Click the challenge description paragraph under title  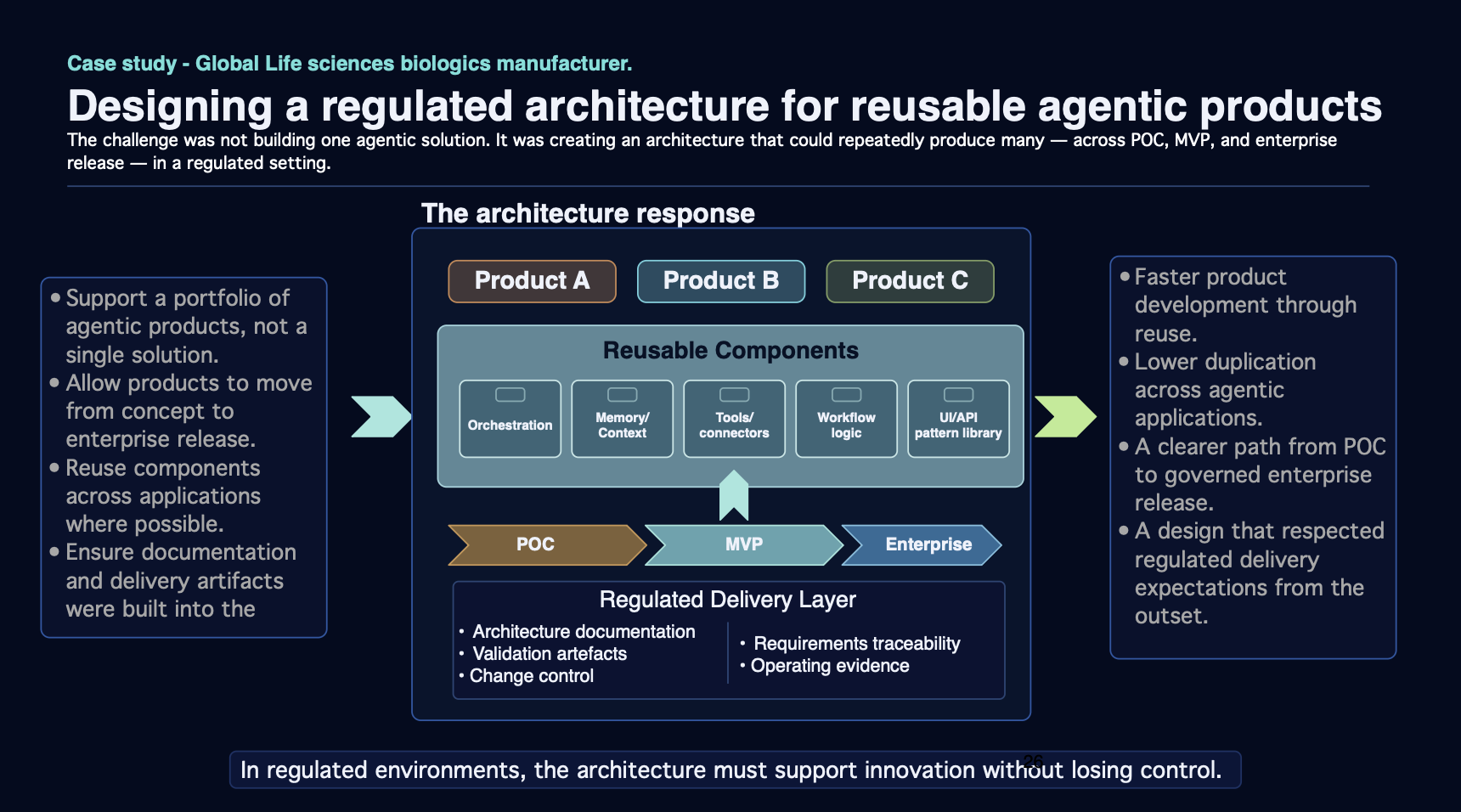702,151
